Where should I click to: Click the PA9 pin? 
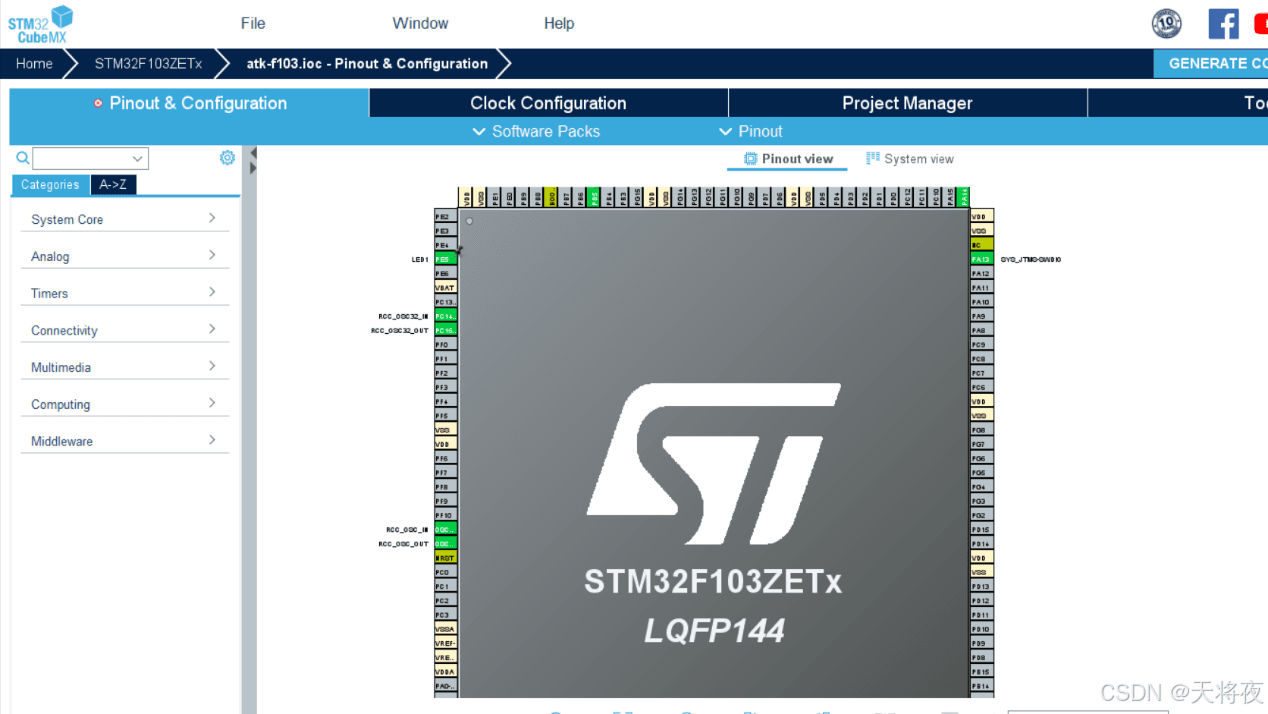(x=982, y=316)
